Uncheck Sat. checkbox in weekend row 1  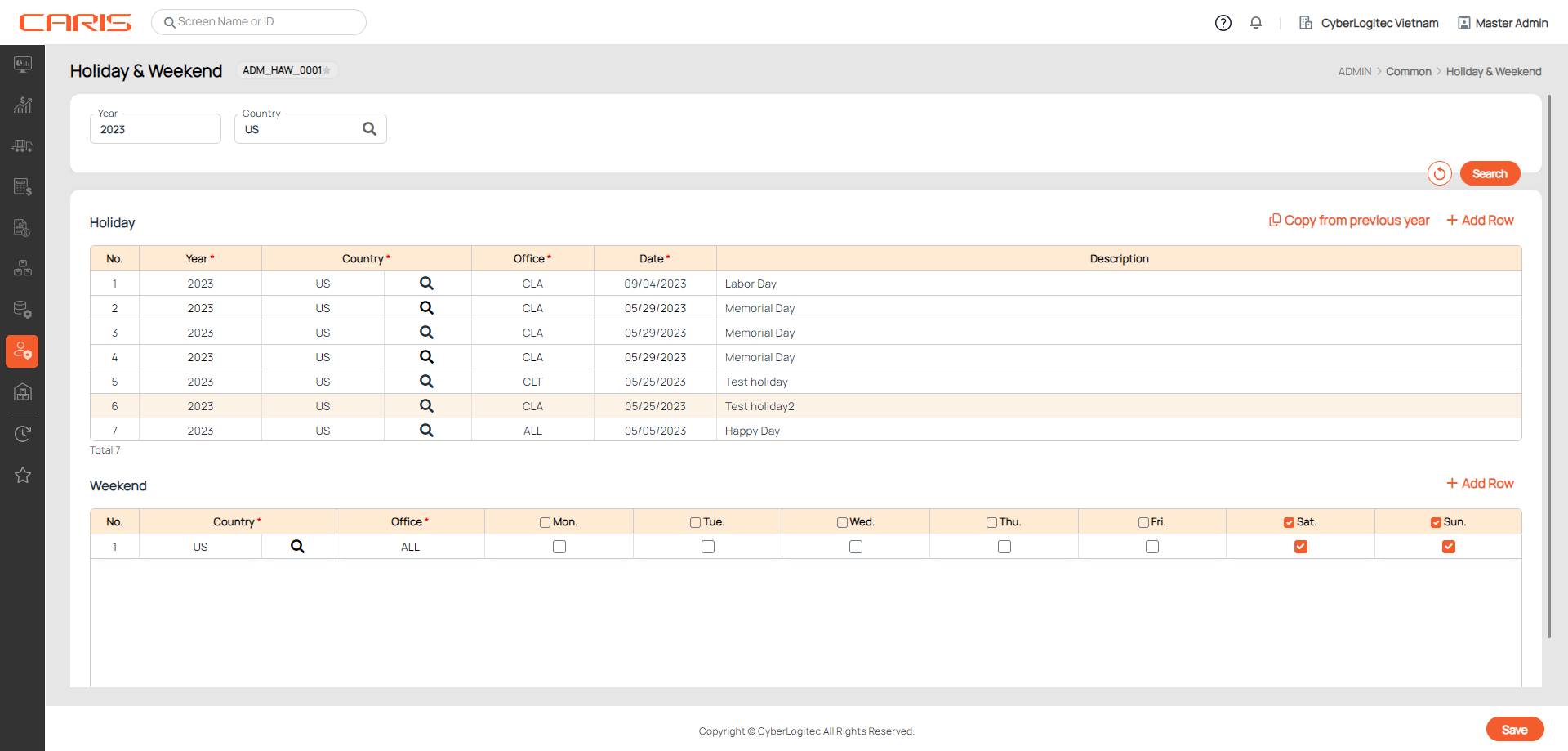(1300, 547)
